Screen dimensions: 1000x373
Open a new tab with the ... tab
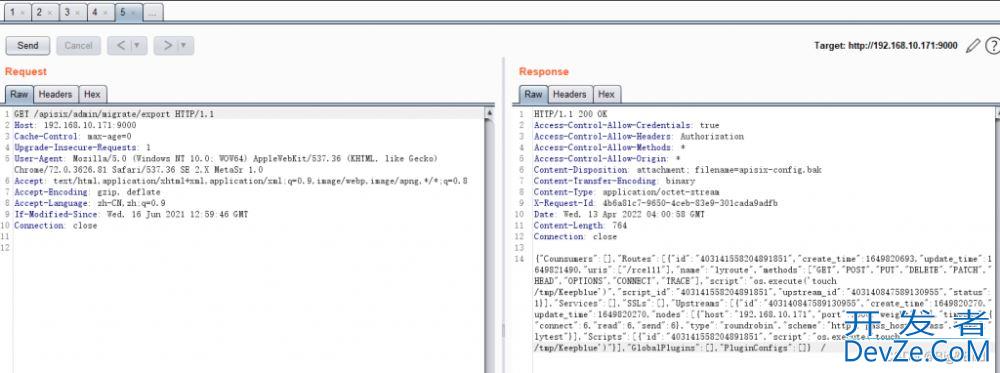[153, 12]
